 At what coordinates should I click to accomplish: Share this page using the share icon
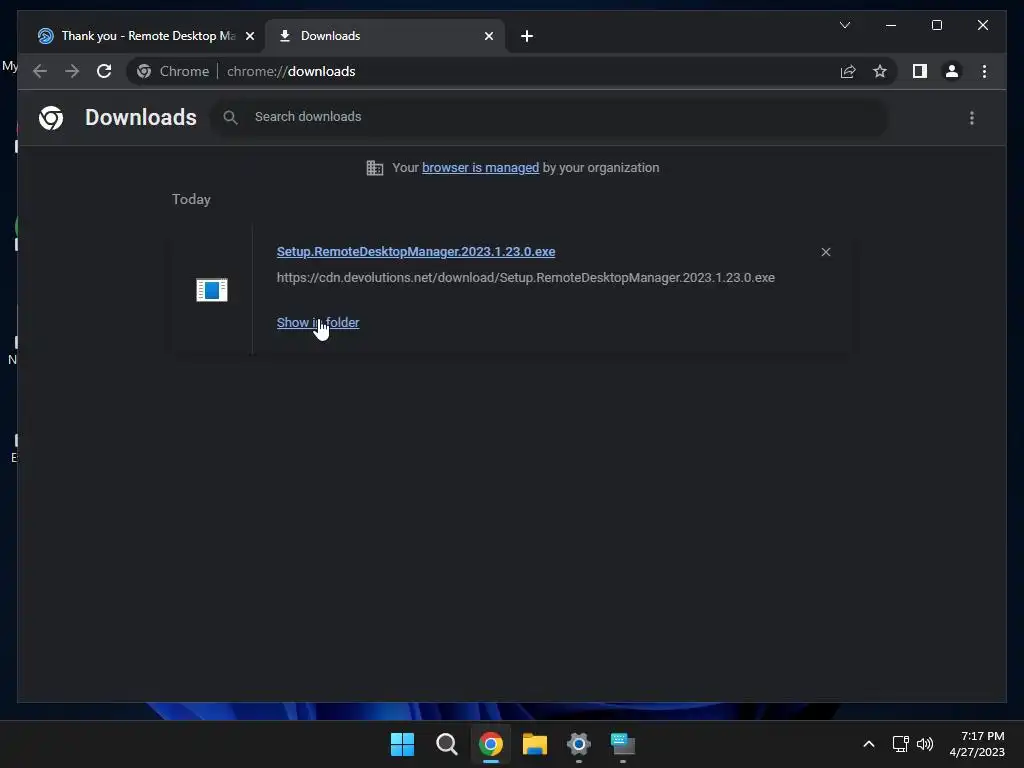[848, 71]
